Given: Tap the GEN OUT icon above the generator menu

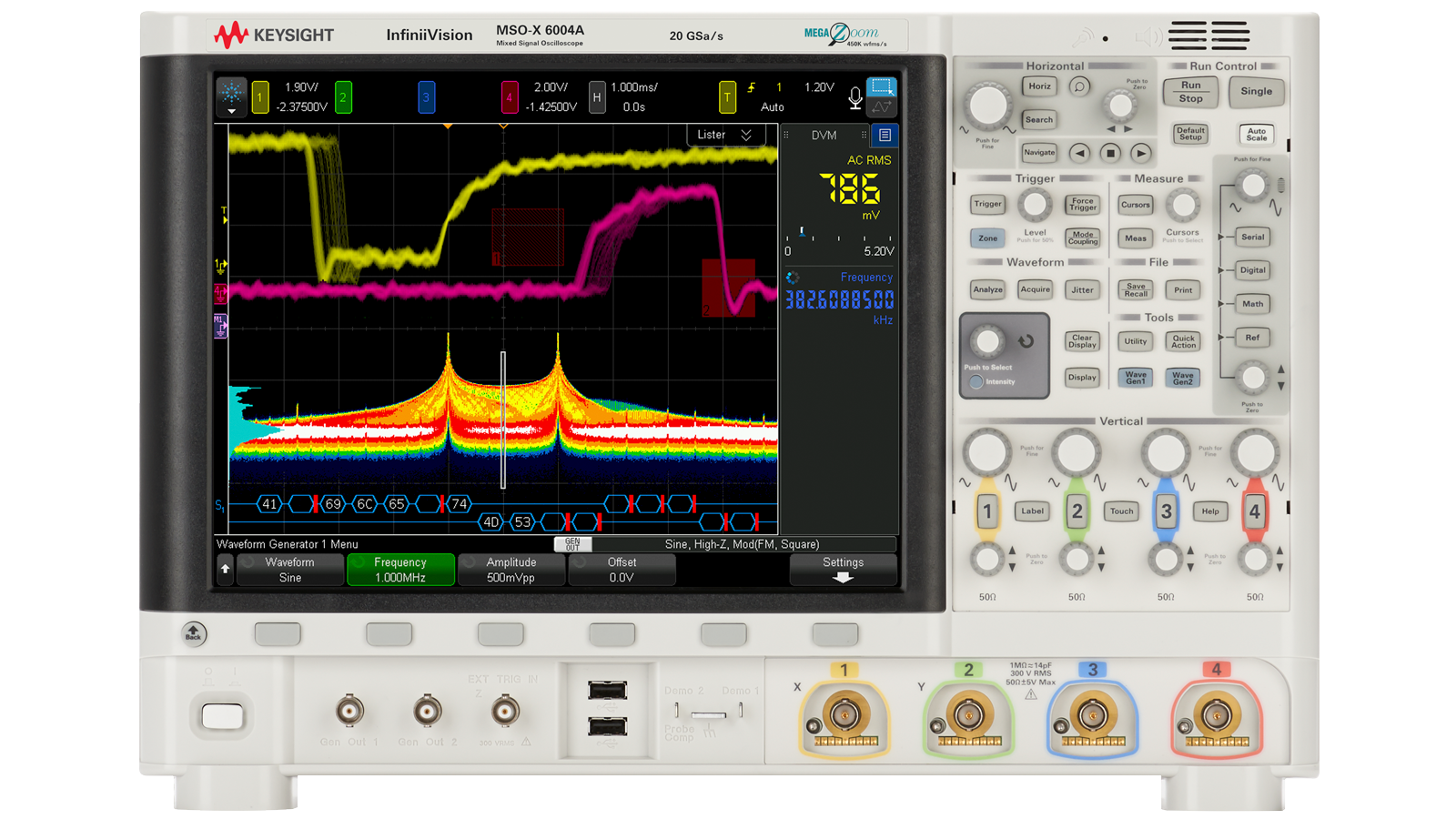Looking at the screenshot, I should (x=573, y=544).
